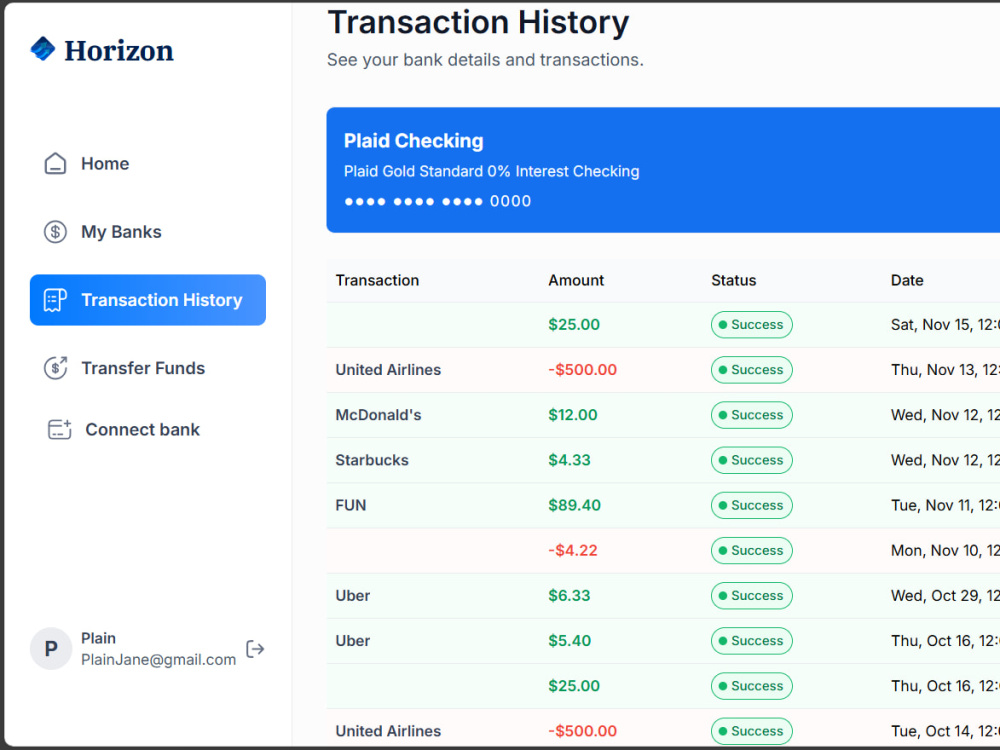Image resolution: width=1000 pixels, height=750 pixels.
Task: Click the Transaction History receipt icon
Action: pyautogui.click(x=55, y=300)
